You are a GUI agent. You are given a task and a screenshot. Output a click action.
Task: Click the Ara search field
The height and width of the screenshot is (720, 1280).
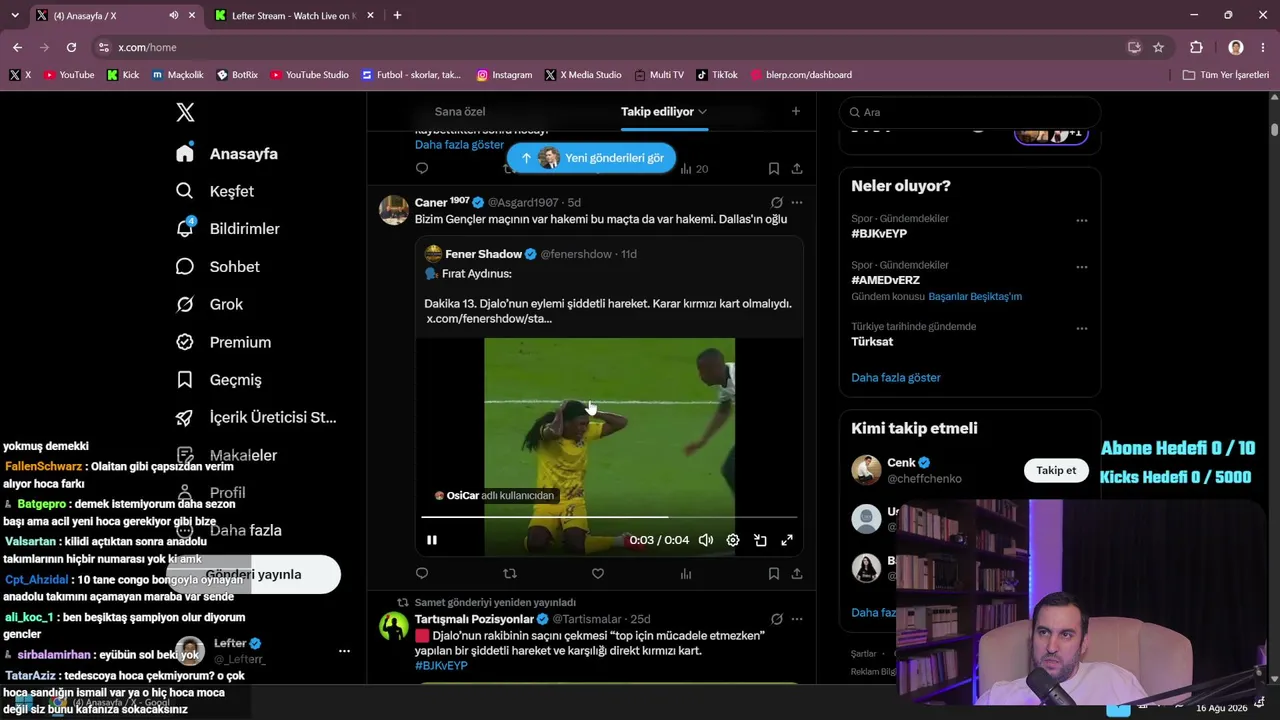pyautogui.click(x=970, y=112)
